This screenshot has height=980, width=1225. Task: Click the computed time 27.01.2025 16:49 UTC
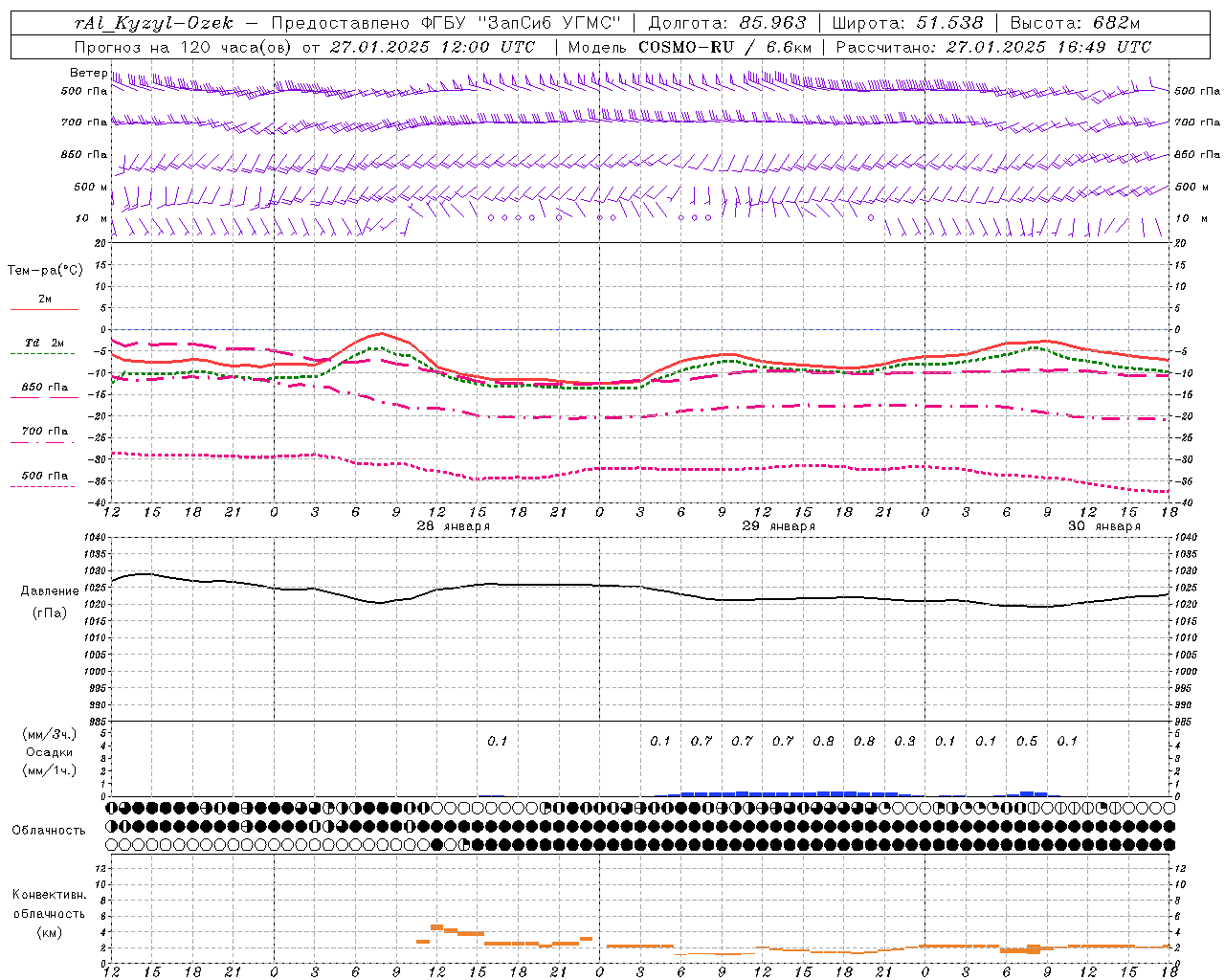(1048, 47)
